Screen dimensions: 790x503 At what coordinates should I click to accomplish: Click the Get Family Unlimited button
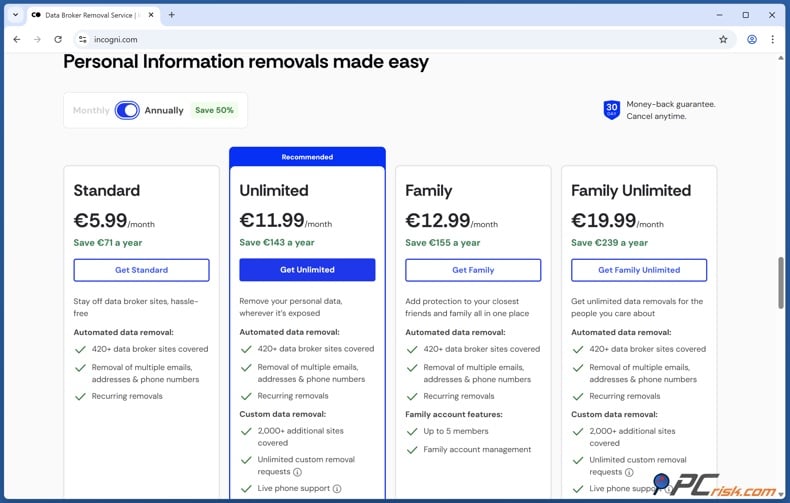point(639,270)
